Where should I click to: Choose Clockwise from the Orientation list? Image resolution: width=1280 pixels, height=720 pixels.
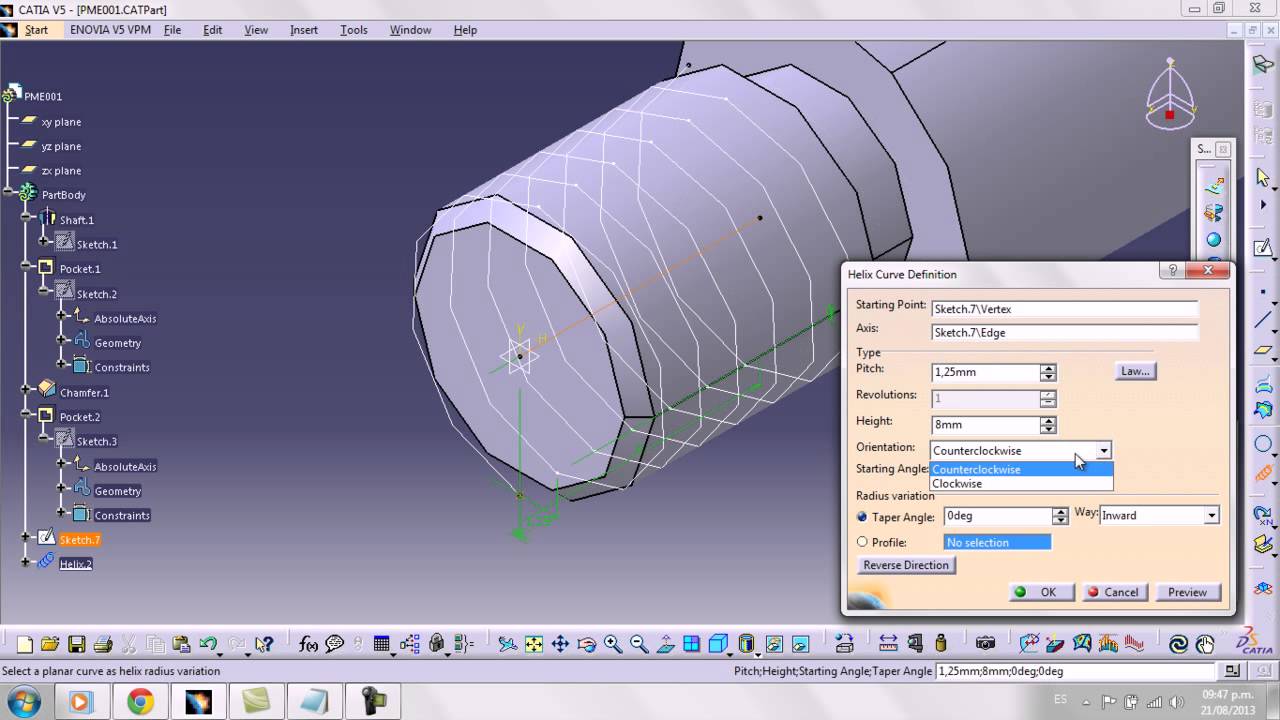pos(1021,484)
